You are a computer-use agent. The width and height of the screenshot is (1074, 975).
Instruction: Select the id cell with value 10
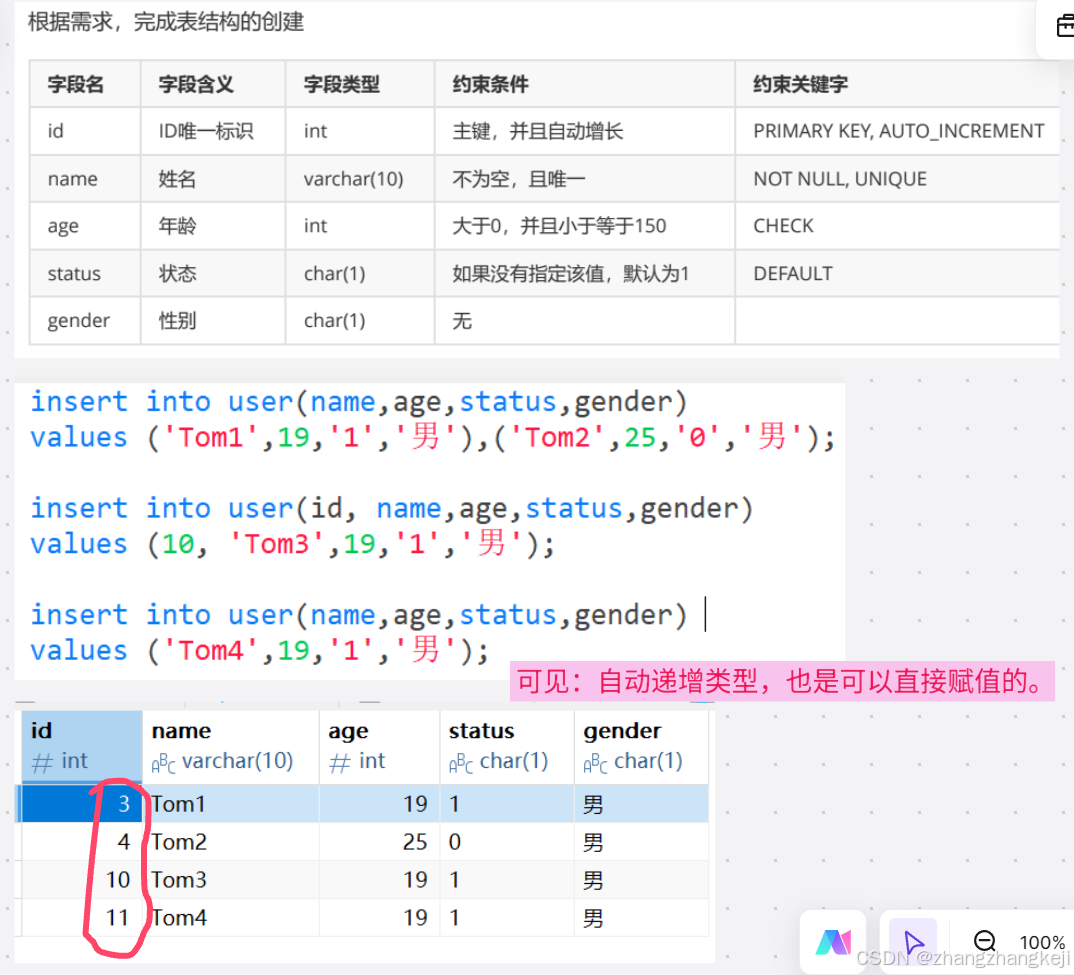pos(82,879)
